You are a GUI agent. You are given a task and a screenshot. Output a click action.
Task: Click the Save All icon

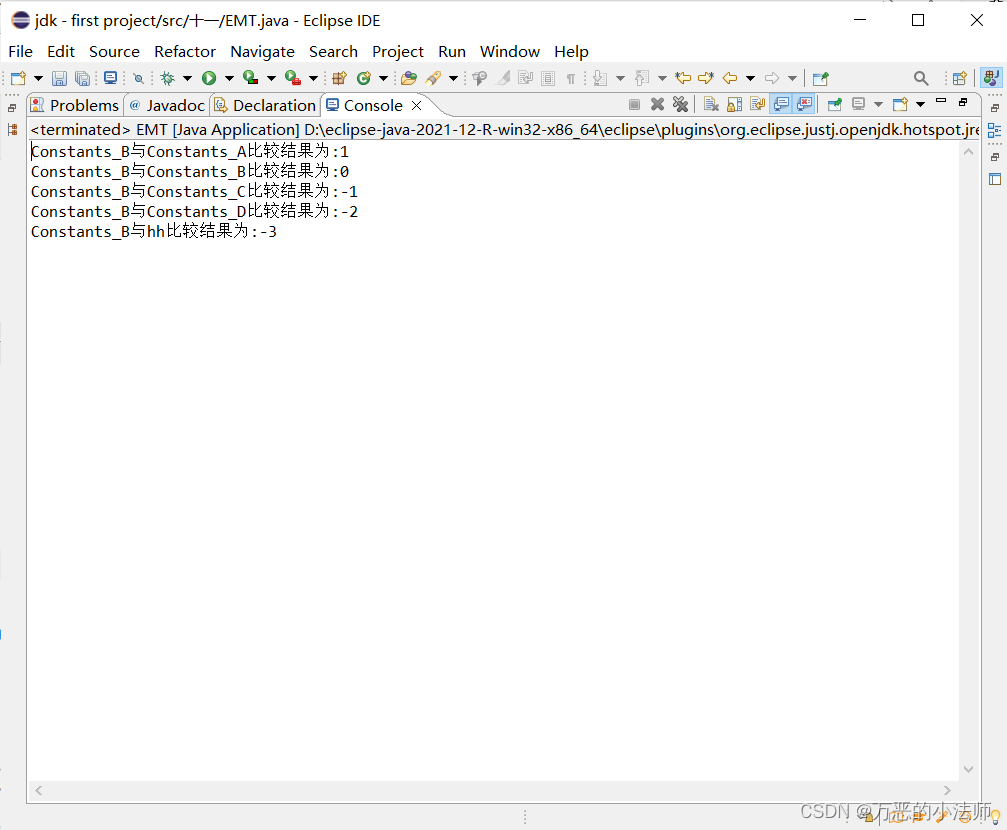point(82,78)
